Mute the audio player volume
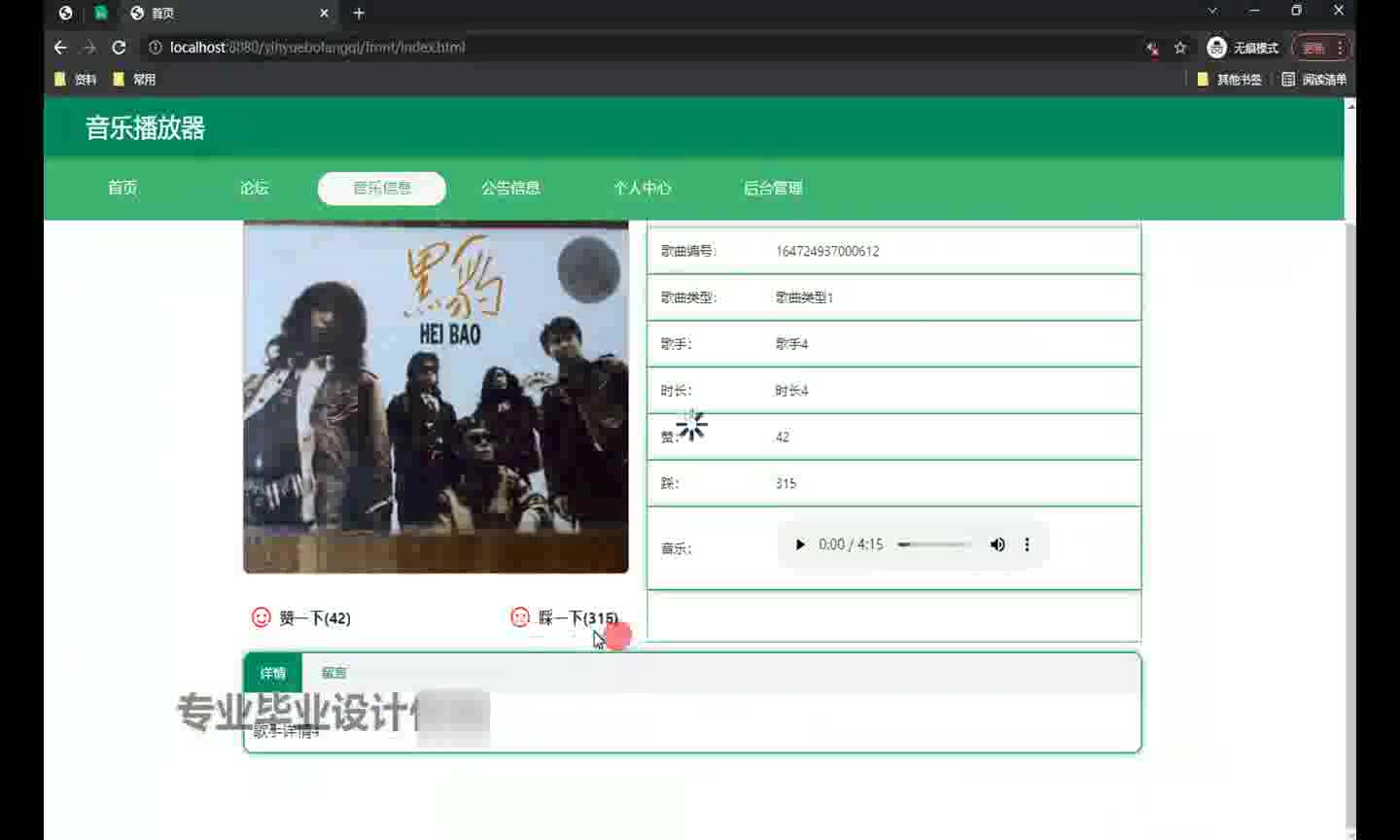 coord(997,544)
